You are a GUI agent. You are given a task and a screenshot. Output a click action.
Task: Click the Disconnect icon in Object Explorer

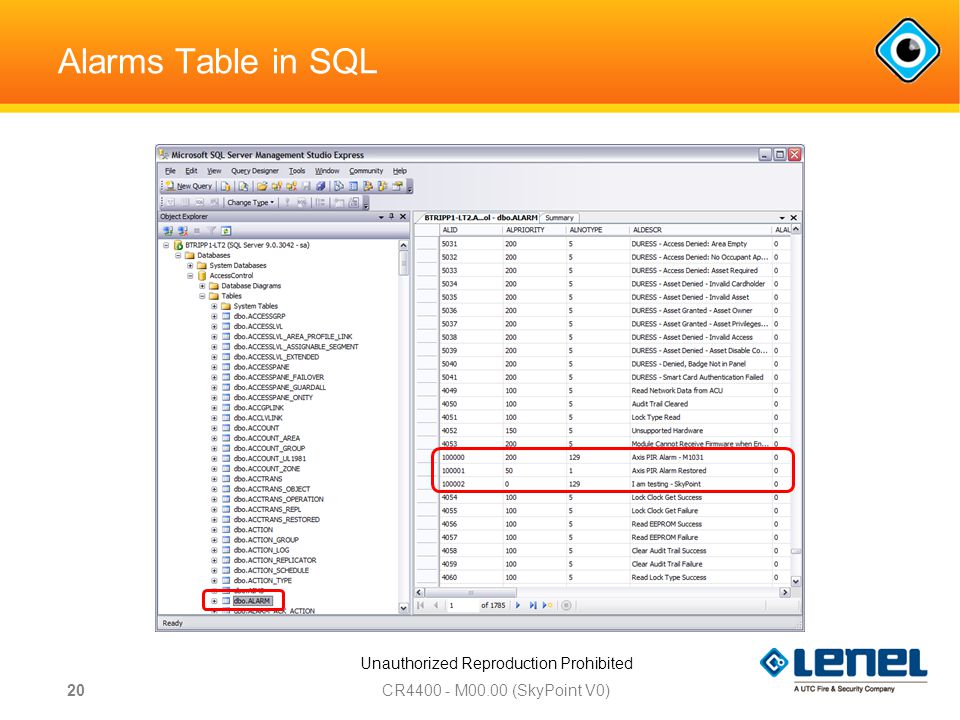(x=182, y=231)
